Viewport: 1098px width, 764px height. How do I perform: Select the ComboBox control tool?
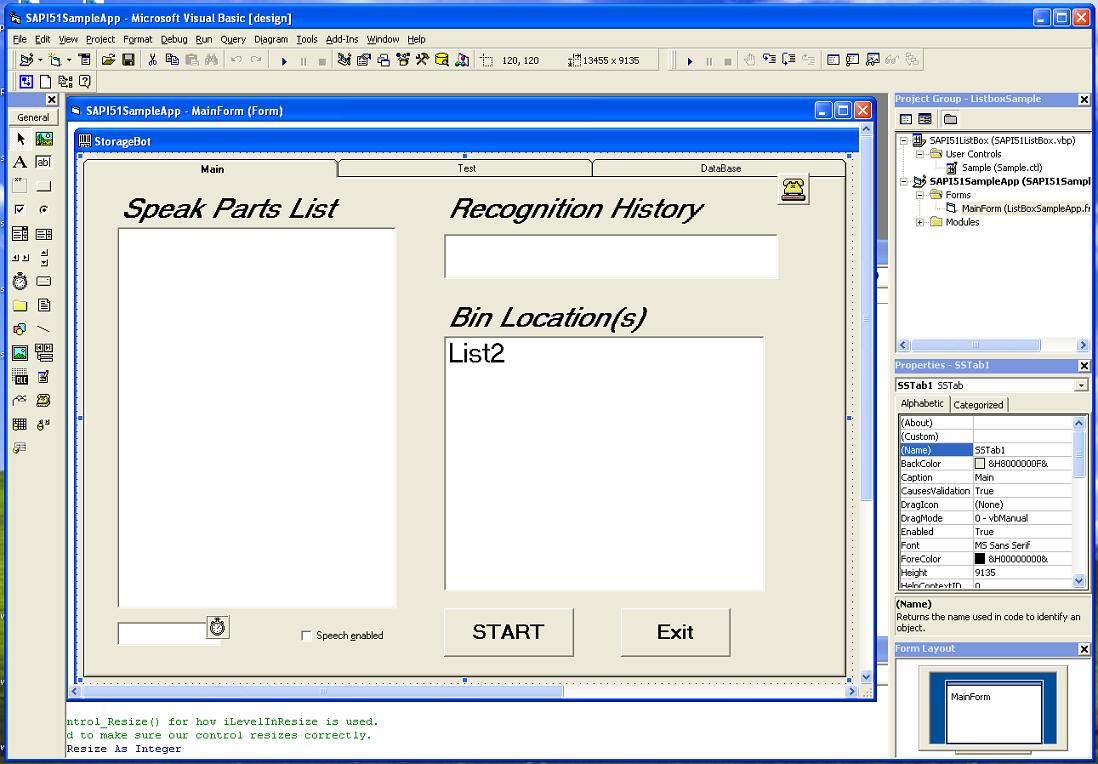(x=20, y=233)
